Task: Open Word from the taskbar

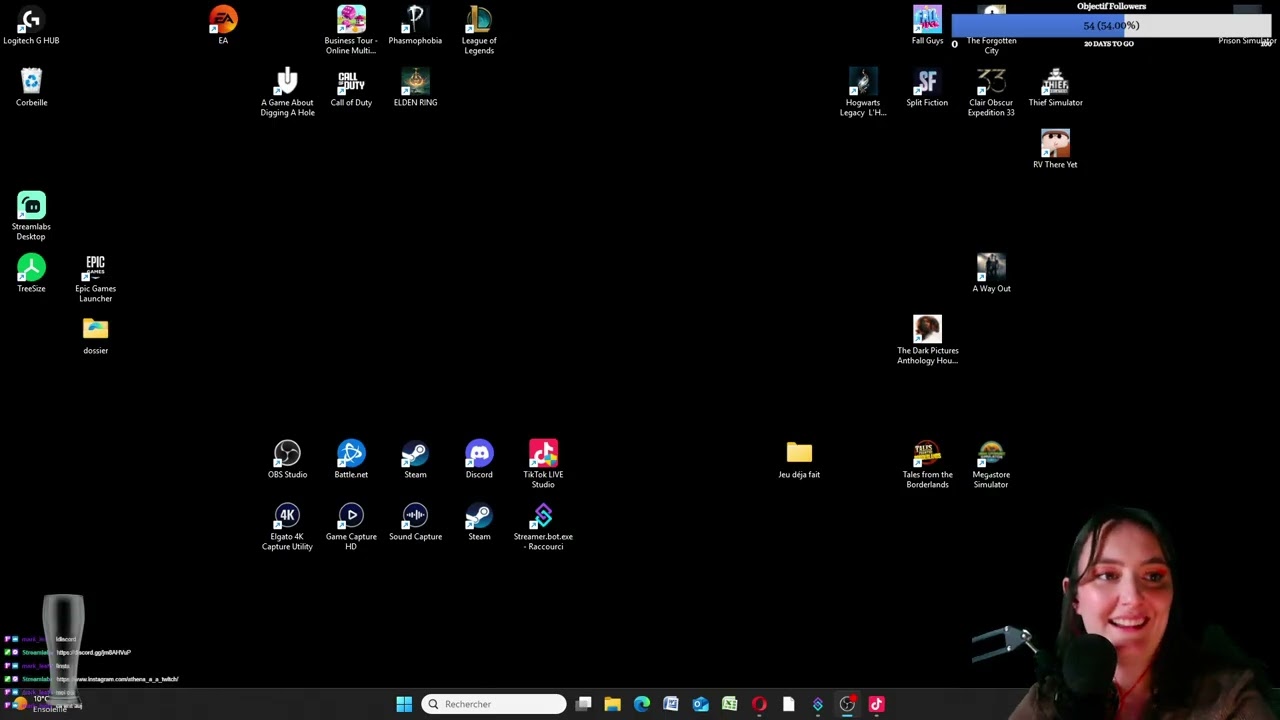Action: click(x=671, y=704)
